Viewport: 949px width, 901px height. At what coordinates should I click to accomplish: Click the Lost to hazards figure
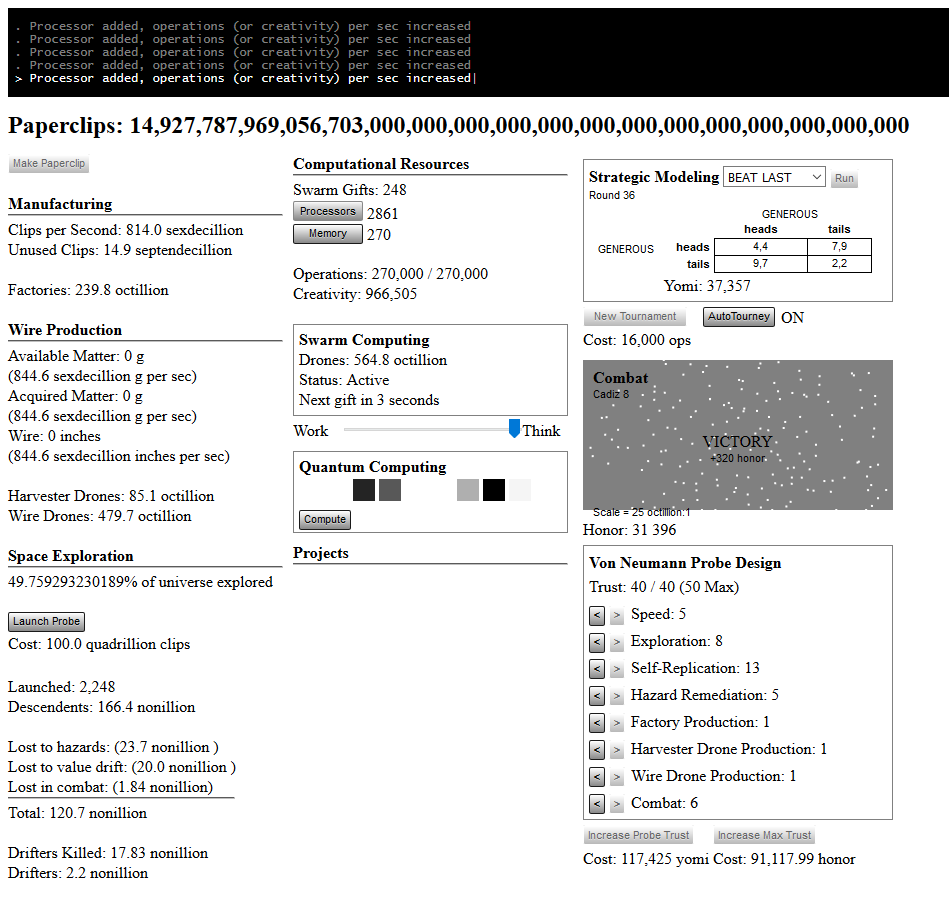point(114,747)
